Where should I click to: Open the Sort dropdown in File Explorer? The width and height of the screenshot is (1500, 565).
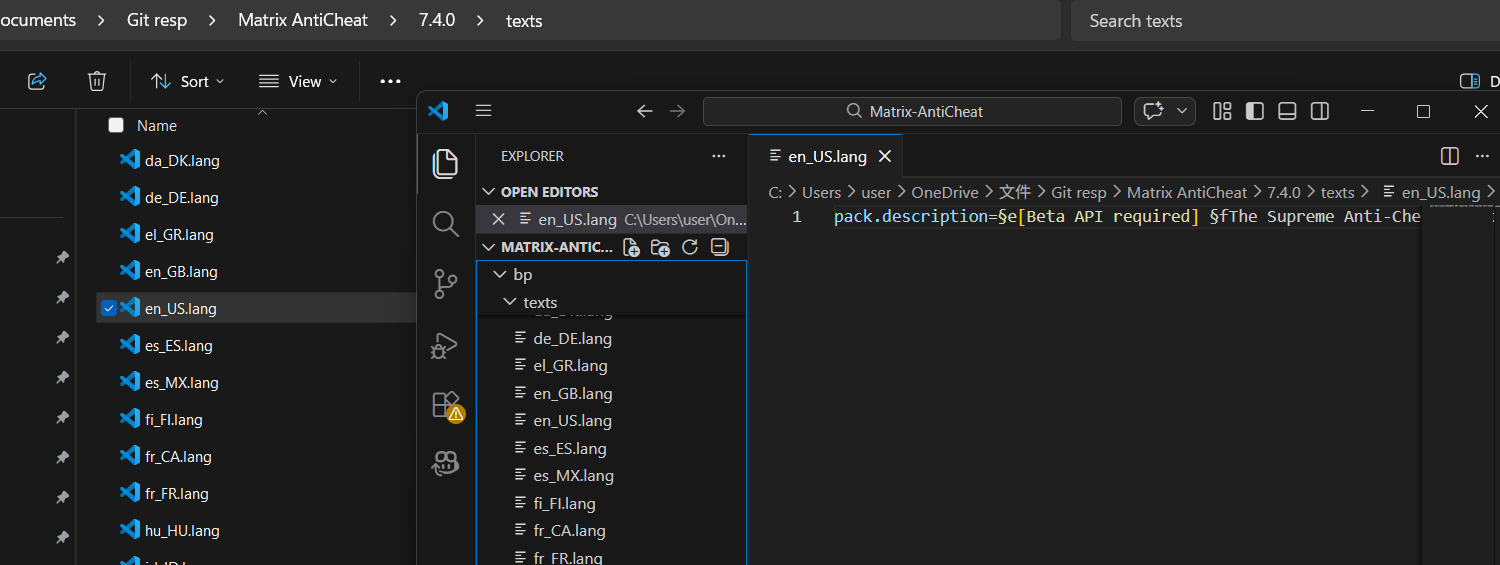(x=187, y=81)
